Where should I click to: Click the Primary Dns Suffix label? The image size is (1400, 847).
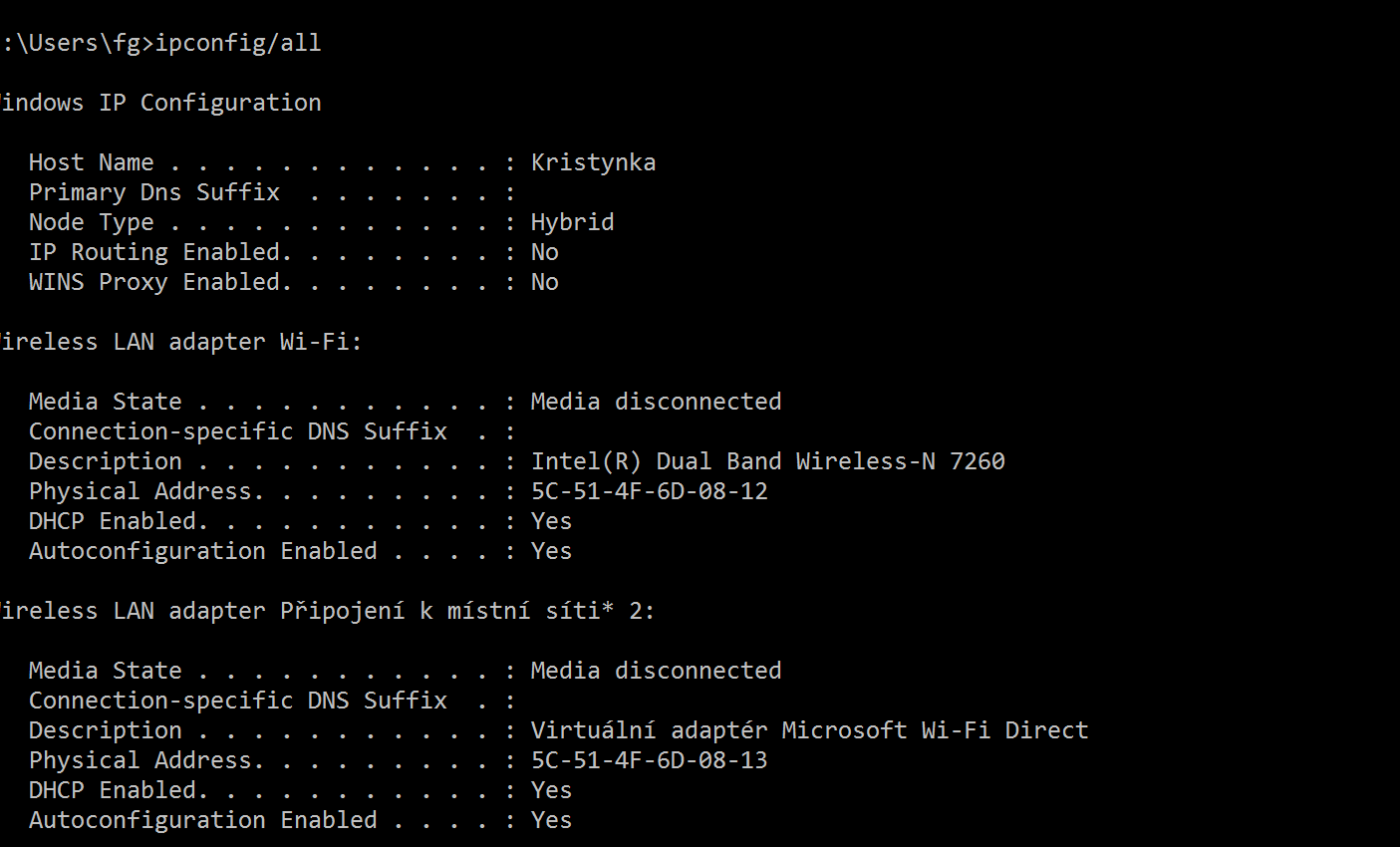tap(153, 192)
